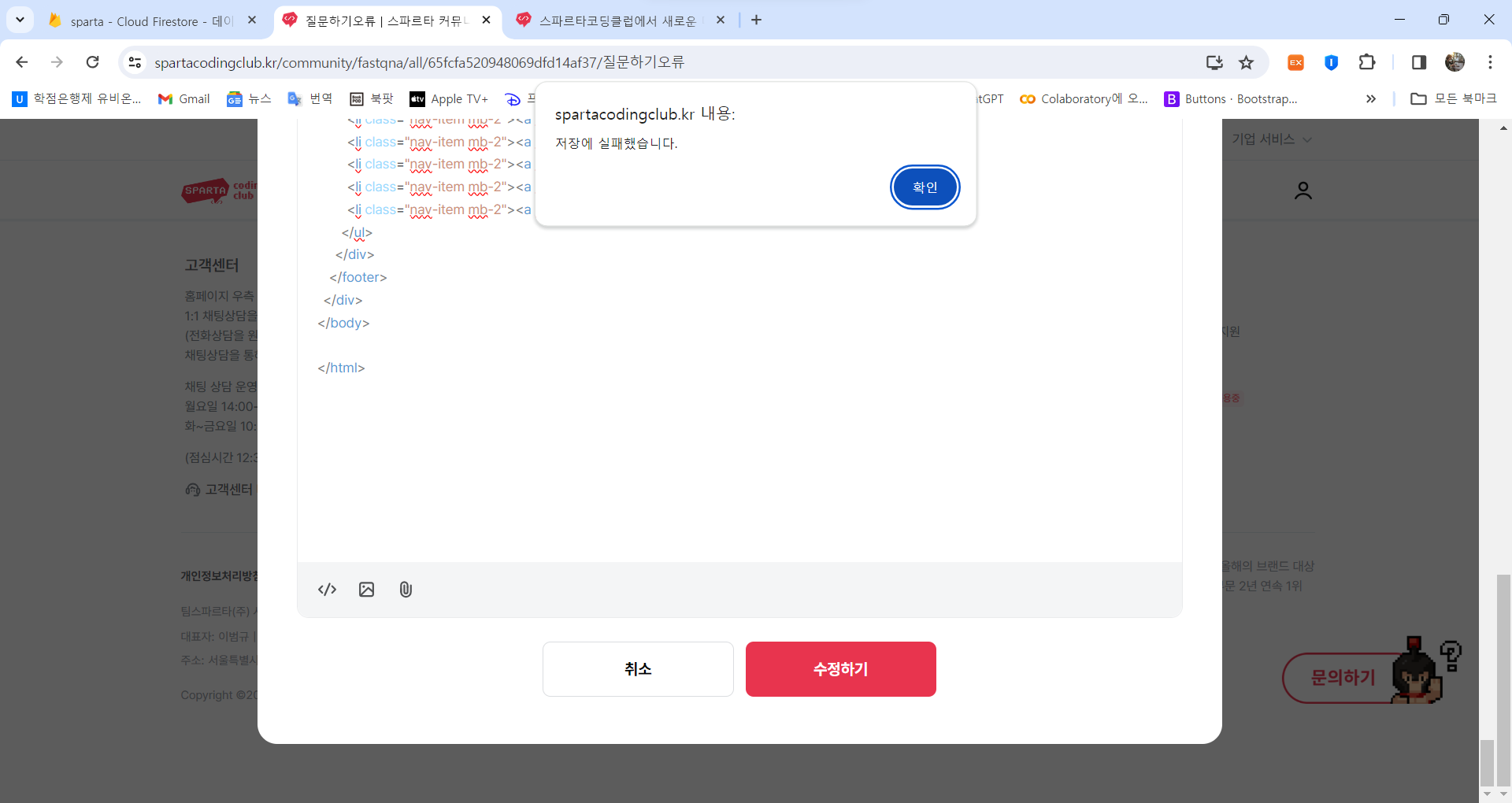The image size is (1512, 803).
Task: Open the 고객센터 headset link in footer
Action: point(220,490)
